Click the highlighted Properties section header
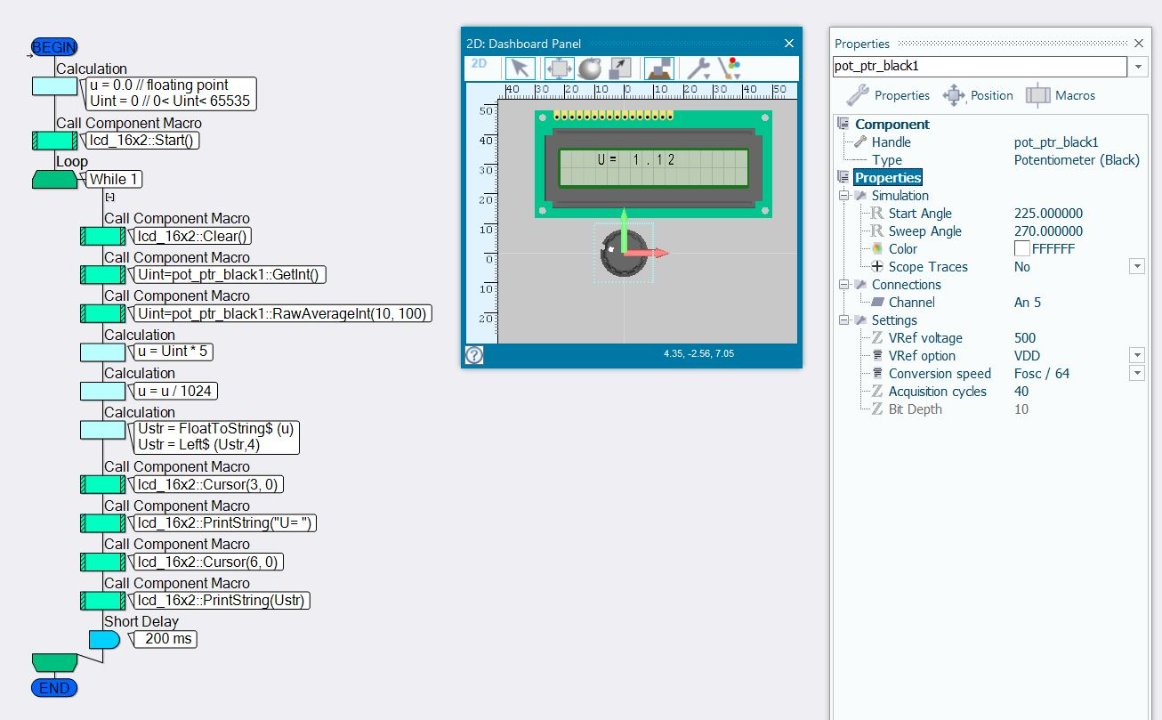 888,178
